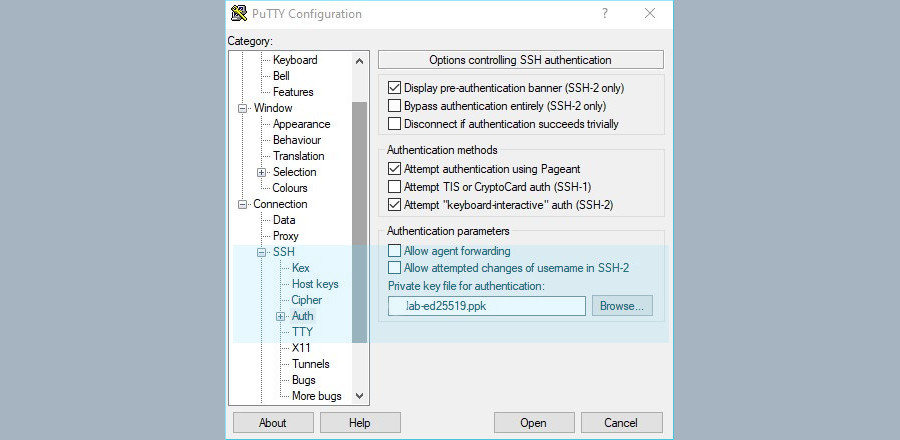Open Host keys settings category
The height and width of the screenshot is (440, 900).
(x=315, y=284)
